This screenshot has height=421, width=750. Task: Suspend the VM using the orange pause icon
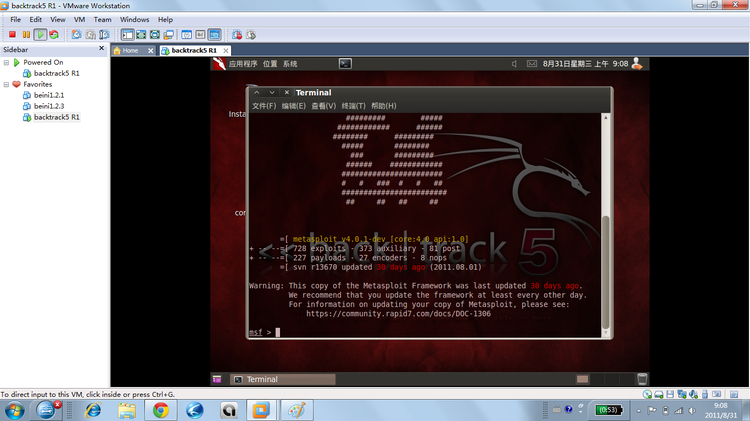click(x=26, y=34)
